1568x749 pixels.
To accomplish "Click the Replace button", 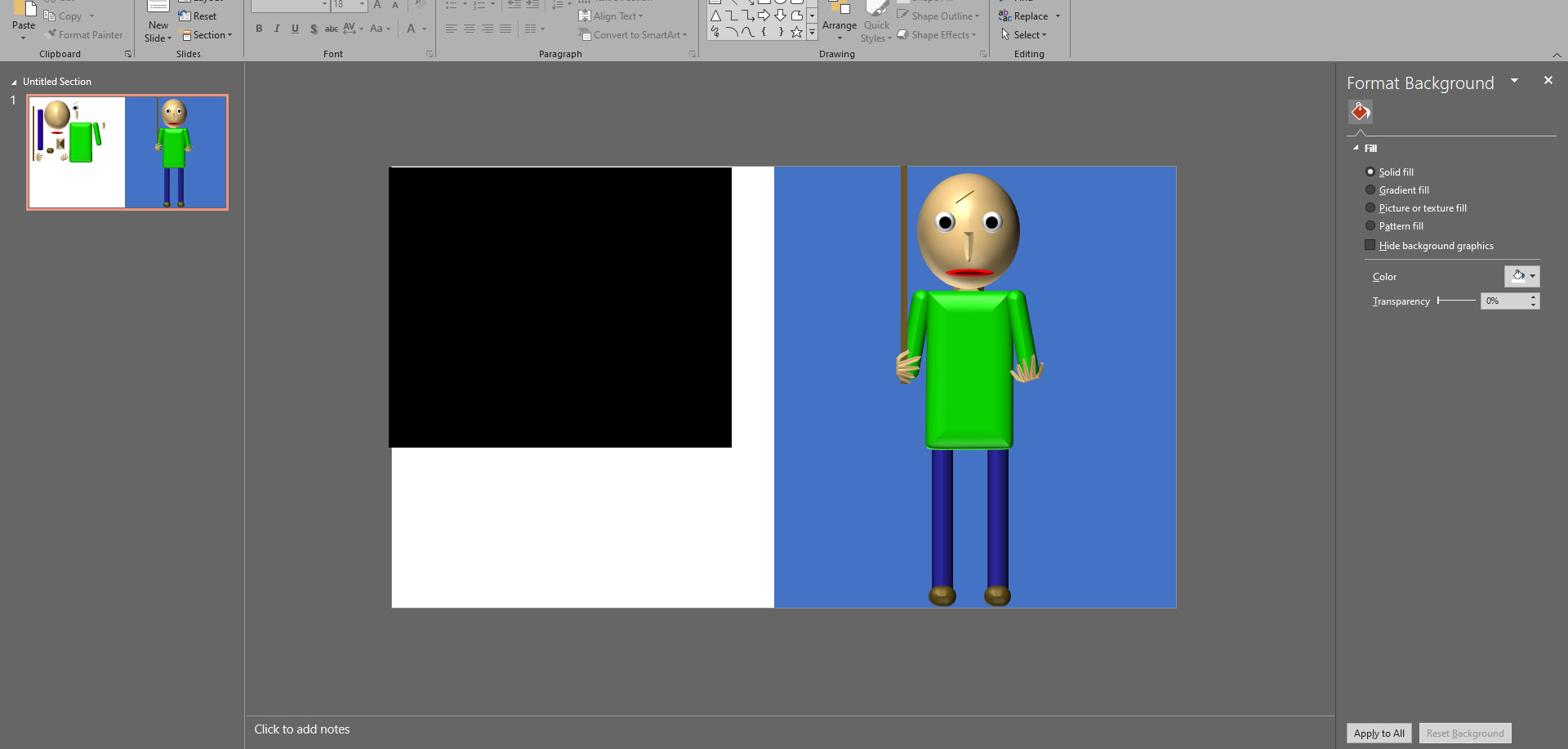I will click(x=1023, y=16).
